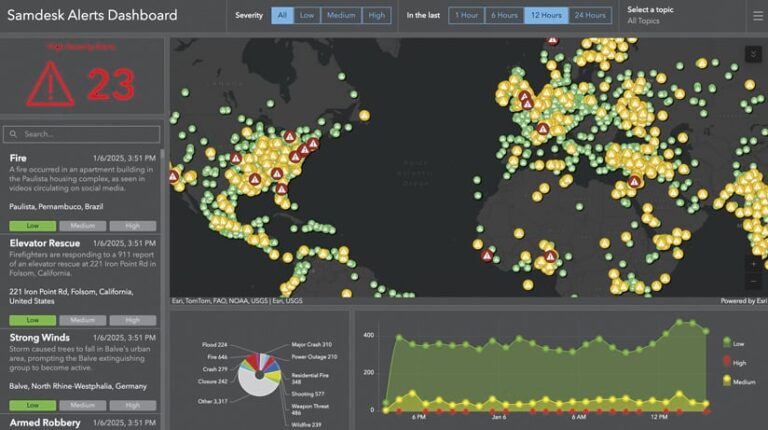Open the hamburger menu in the header
This screenshot has height=430, width=768.
pos(758,16)
